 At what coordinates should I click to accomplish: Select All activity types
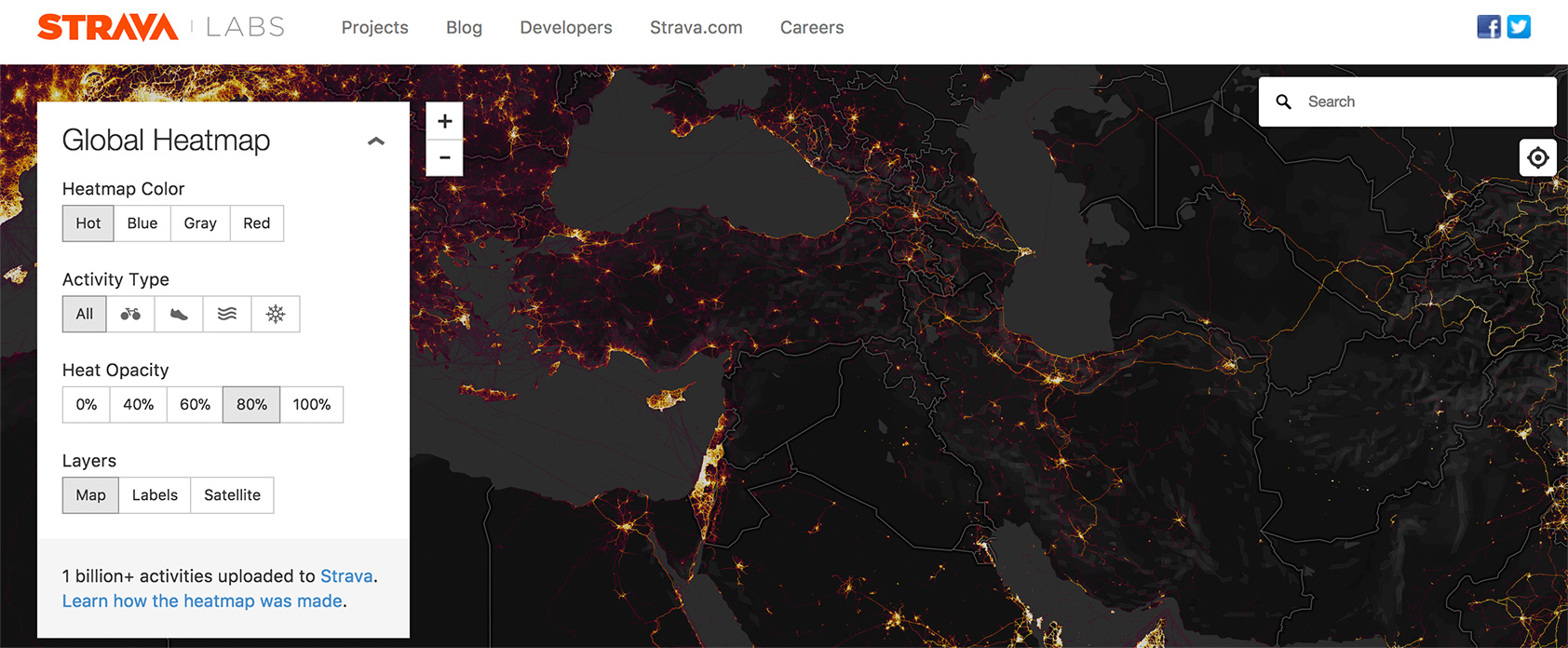pos(85,314)
